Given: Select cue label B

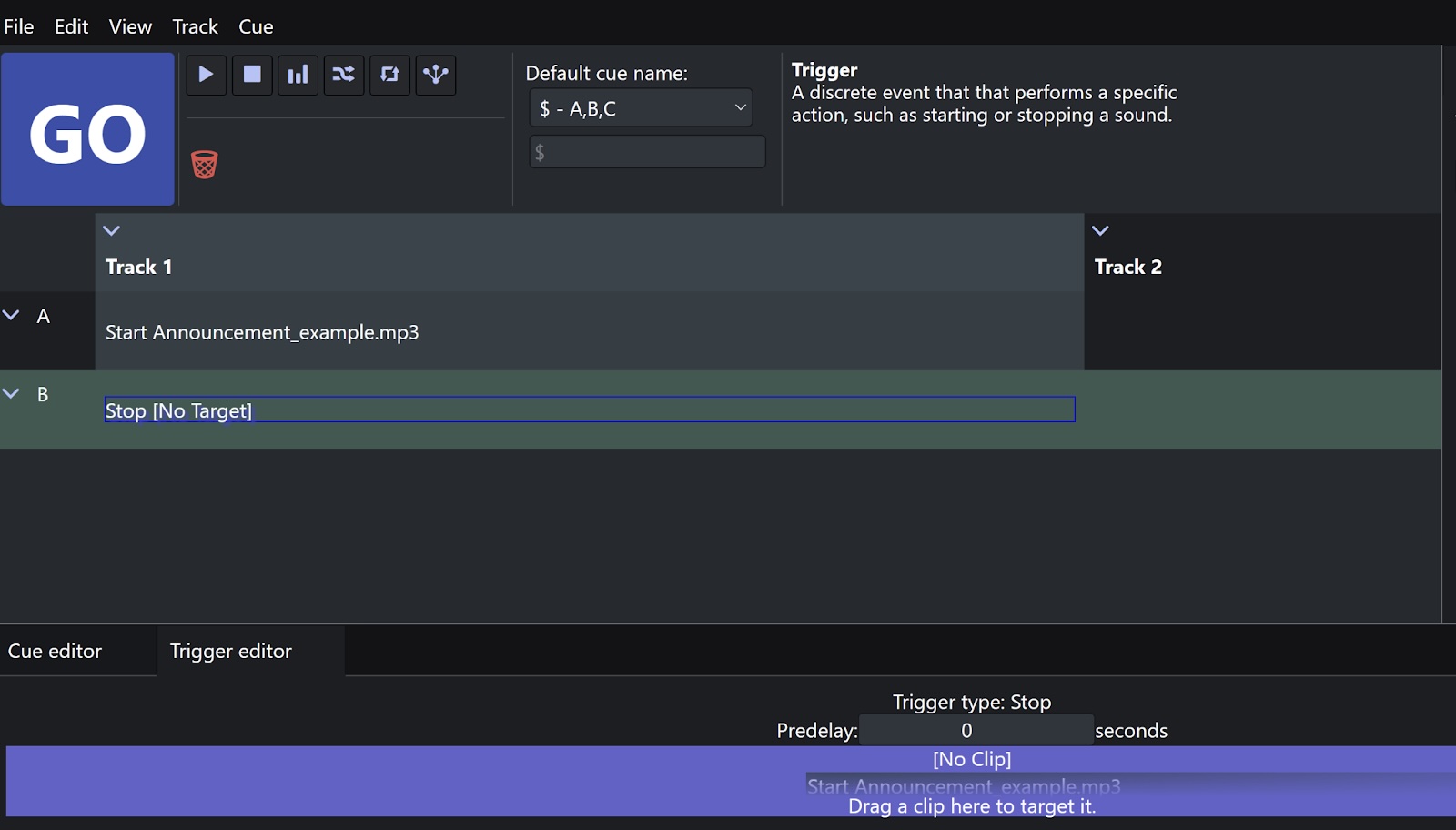Looking at the screenshot, I should click(43, 394).
